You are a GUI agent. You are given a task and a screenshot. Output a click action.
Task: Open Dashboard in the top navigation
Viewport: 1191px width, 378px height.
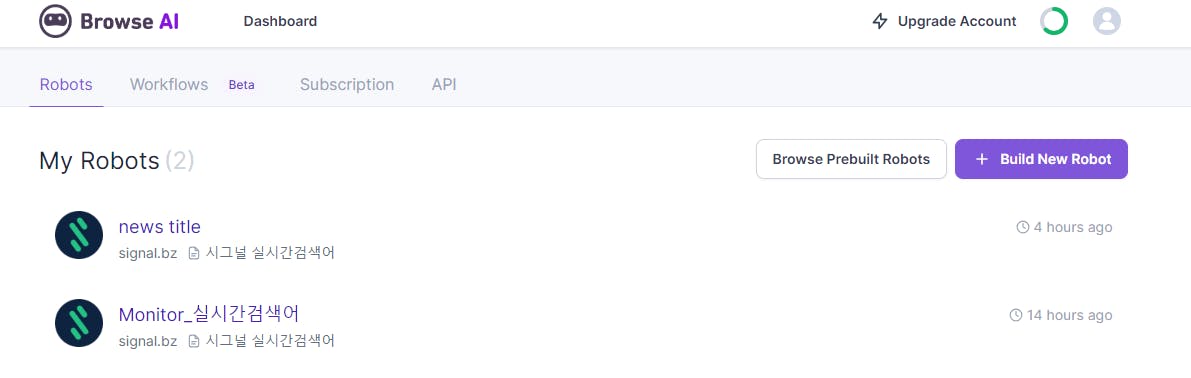click(280, 21)
